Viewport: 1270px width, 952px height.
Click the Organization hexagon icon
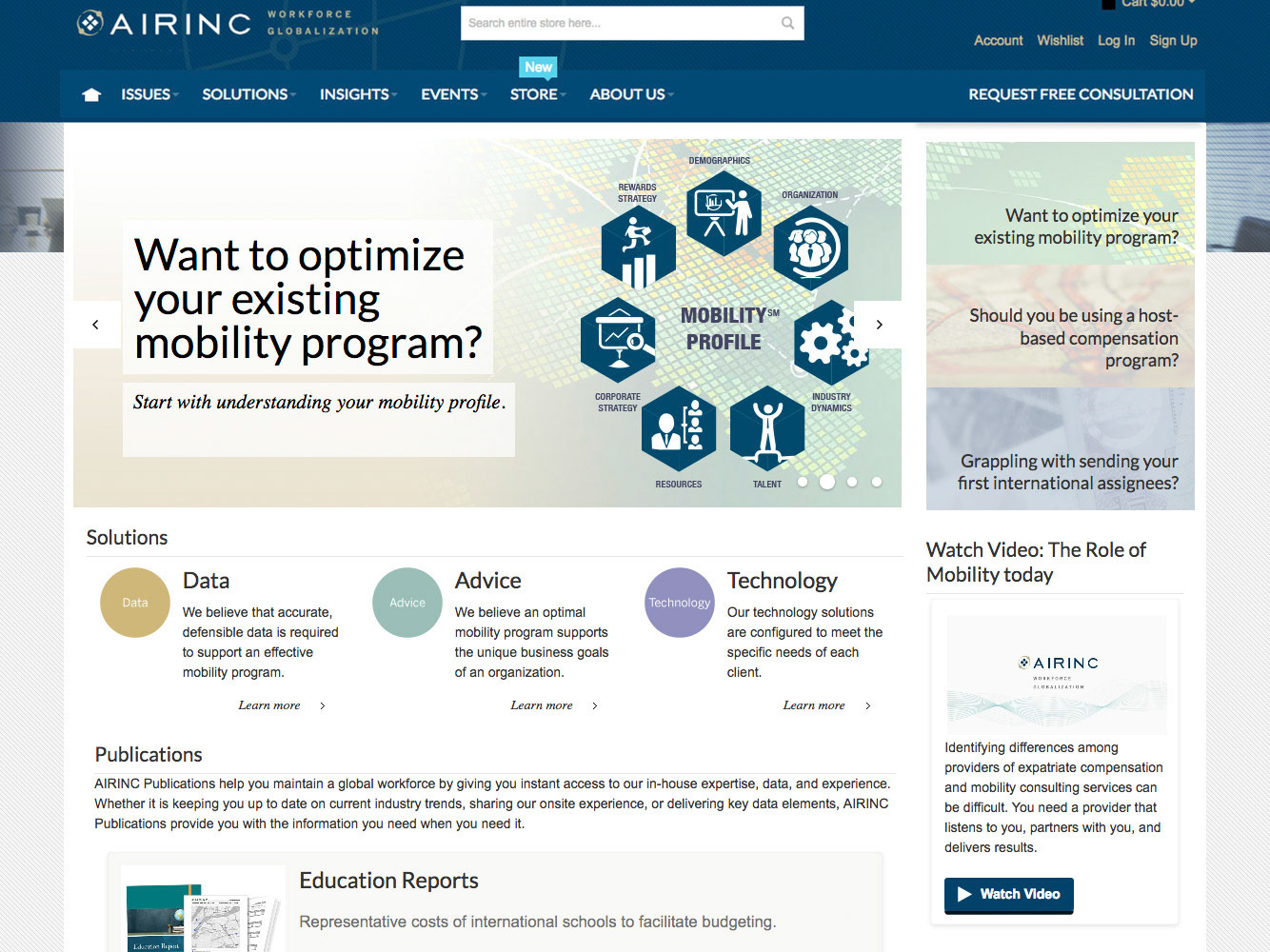coord(810,248)
